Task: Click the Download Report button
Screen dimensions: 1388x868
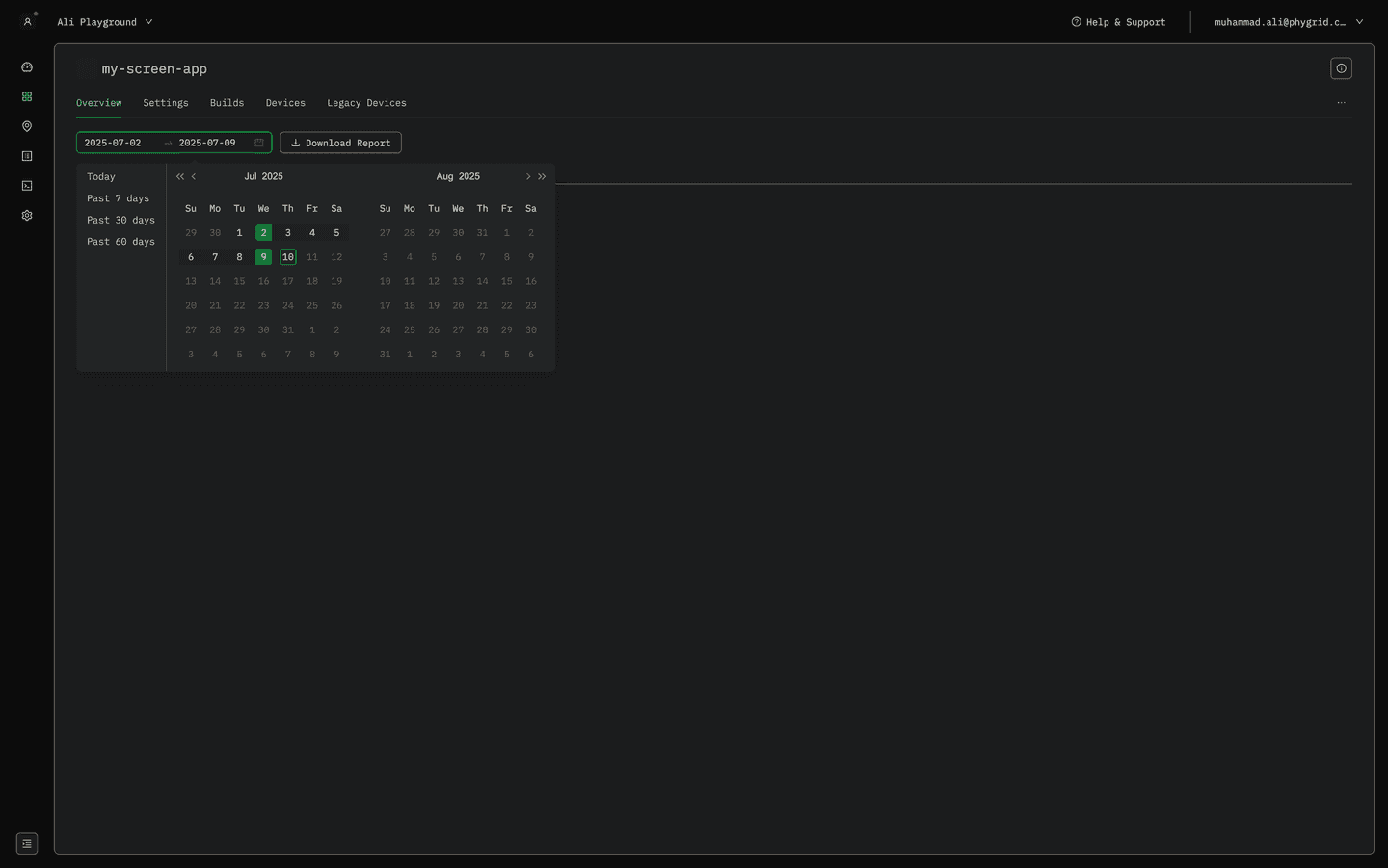Action: coord(340,142)
